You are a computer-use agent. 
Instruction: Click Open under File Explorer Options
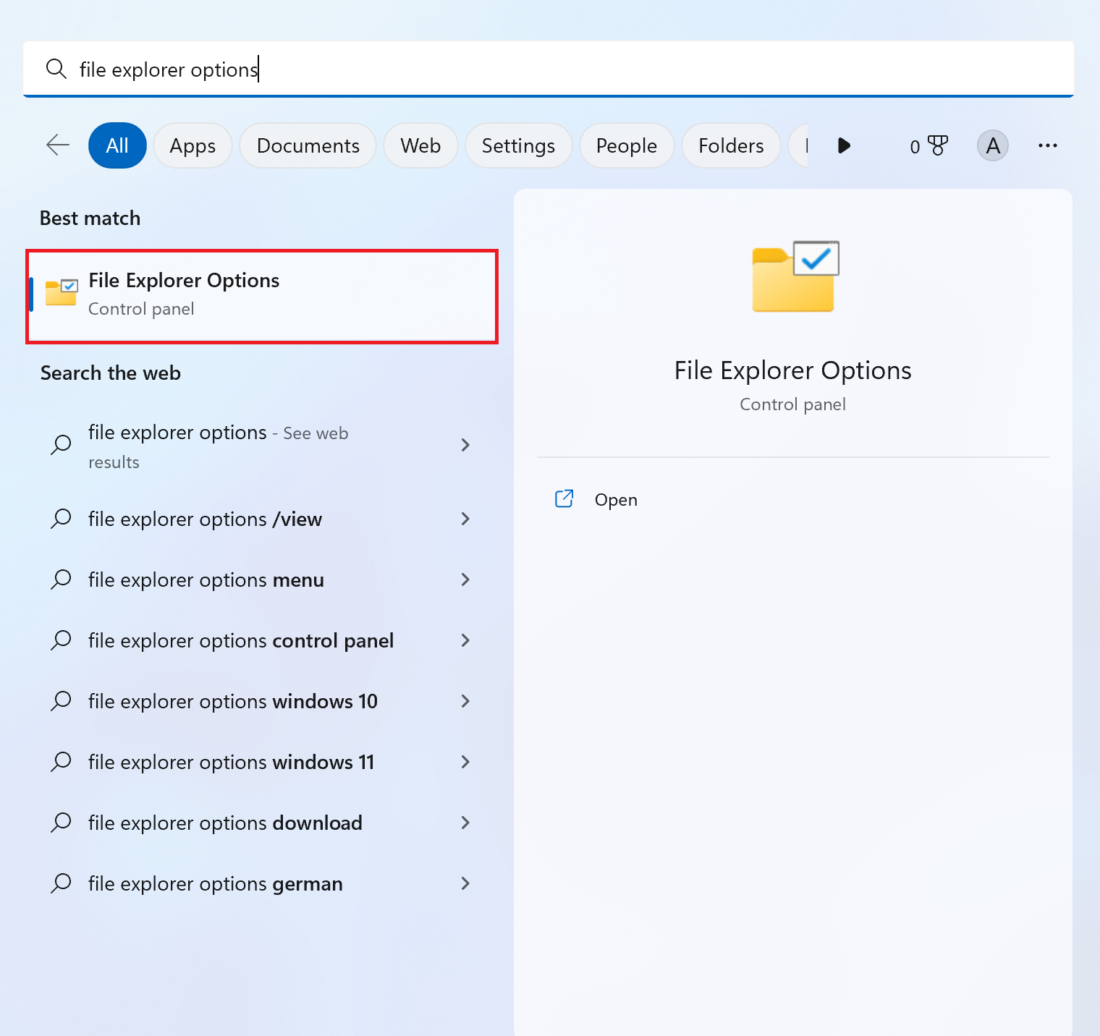[616, 499]
